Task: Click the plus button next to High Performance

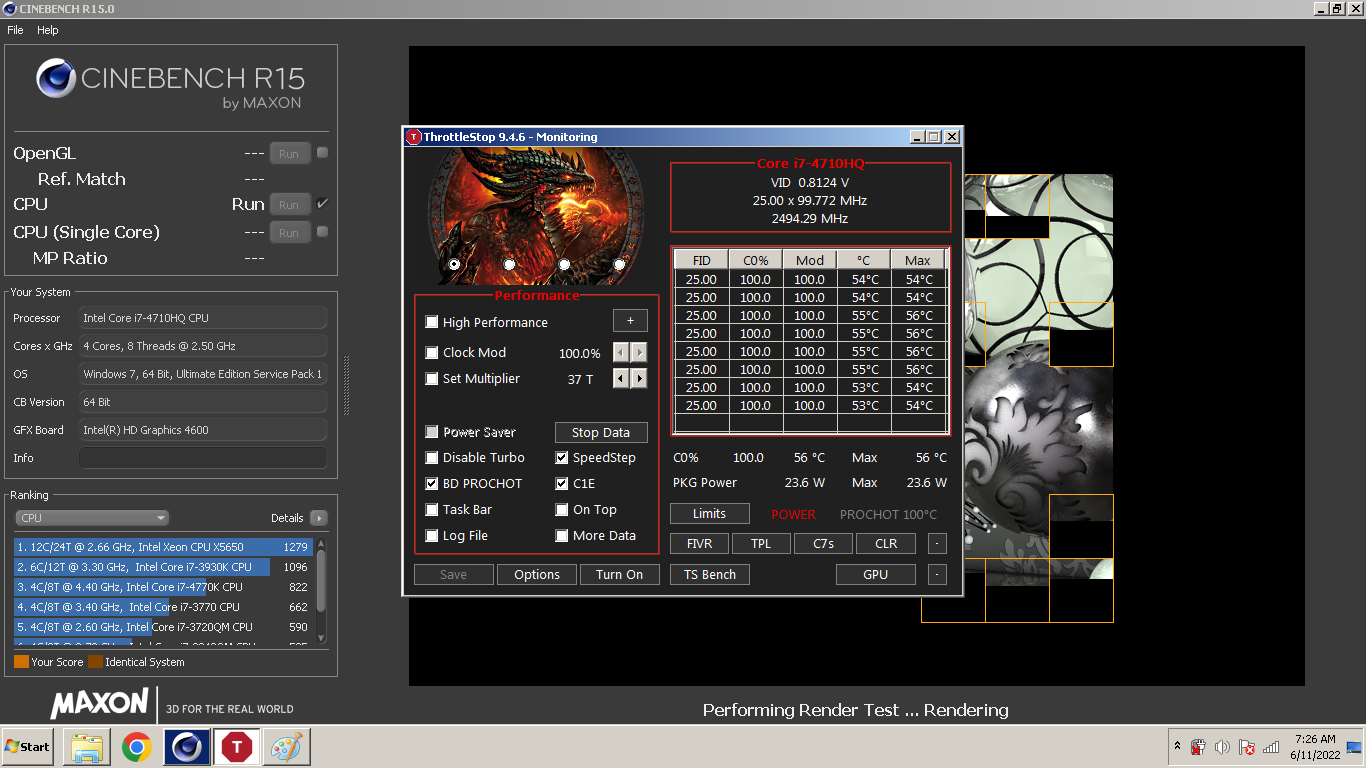Action: point(630,321)
